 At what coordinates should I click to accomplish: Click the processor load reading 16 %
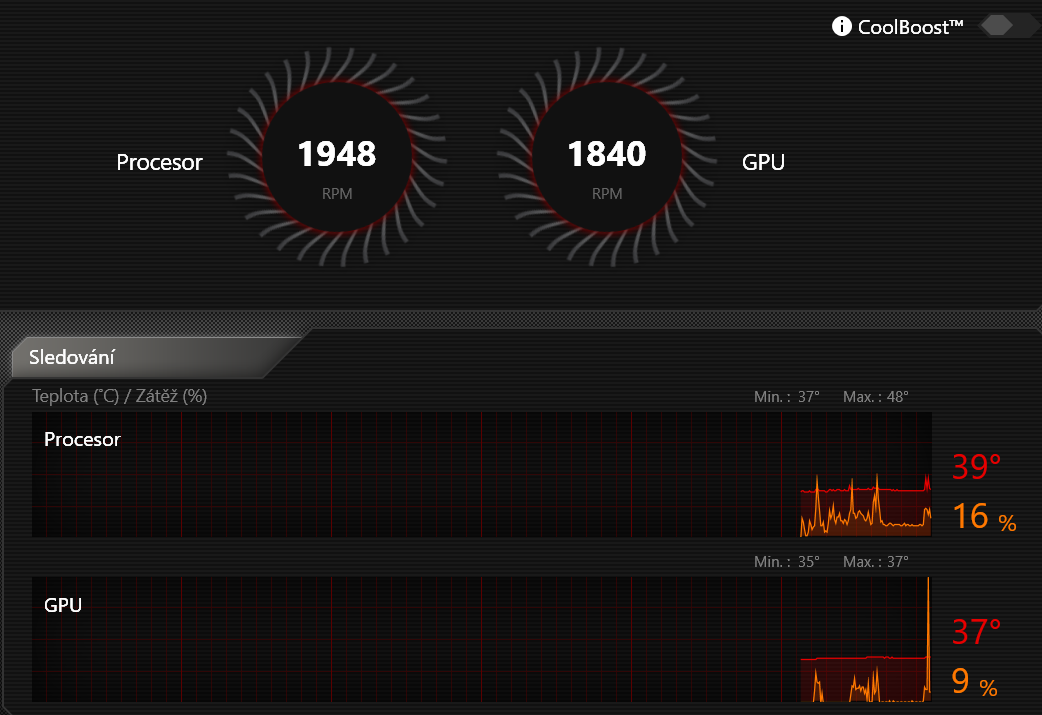(x=984, y=516)
